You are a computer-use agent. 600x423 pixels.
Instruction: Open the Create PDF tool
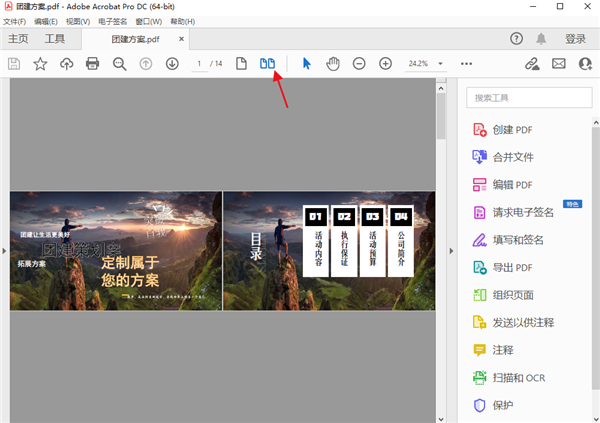point(511,130)
